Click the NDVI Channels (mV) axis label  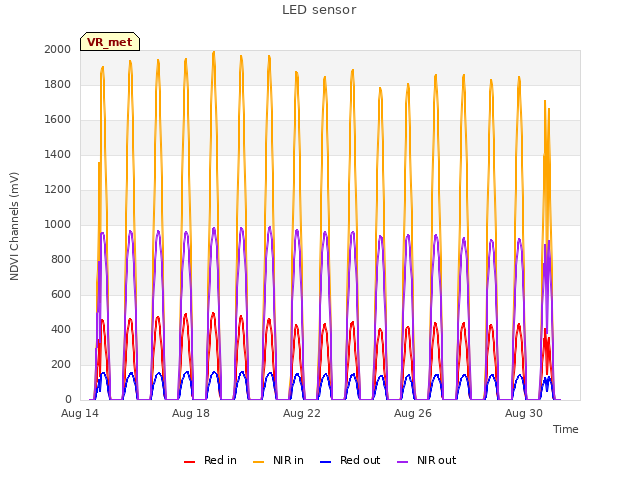point(14,226)
